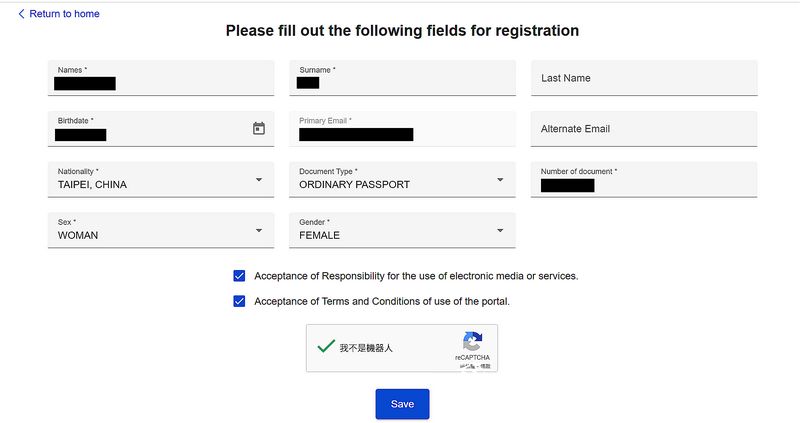Screen dimensions: 800x423
Task: Click the Save button
Action: (402, 404)
